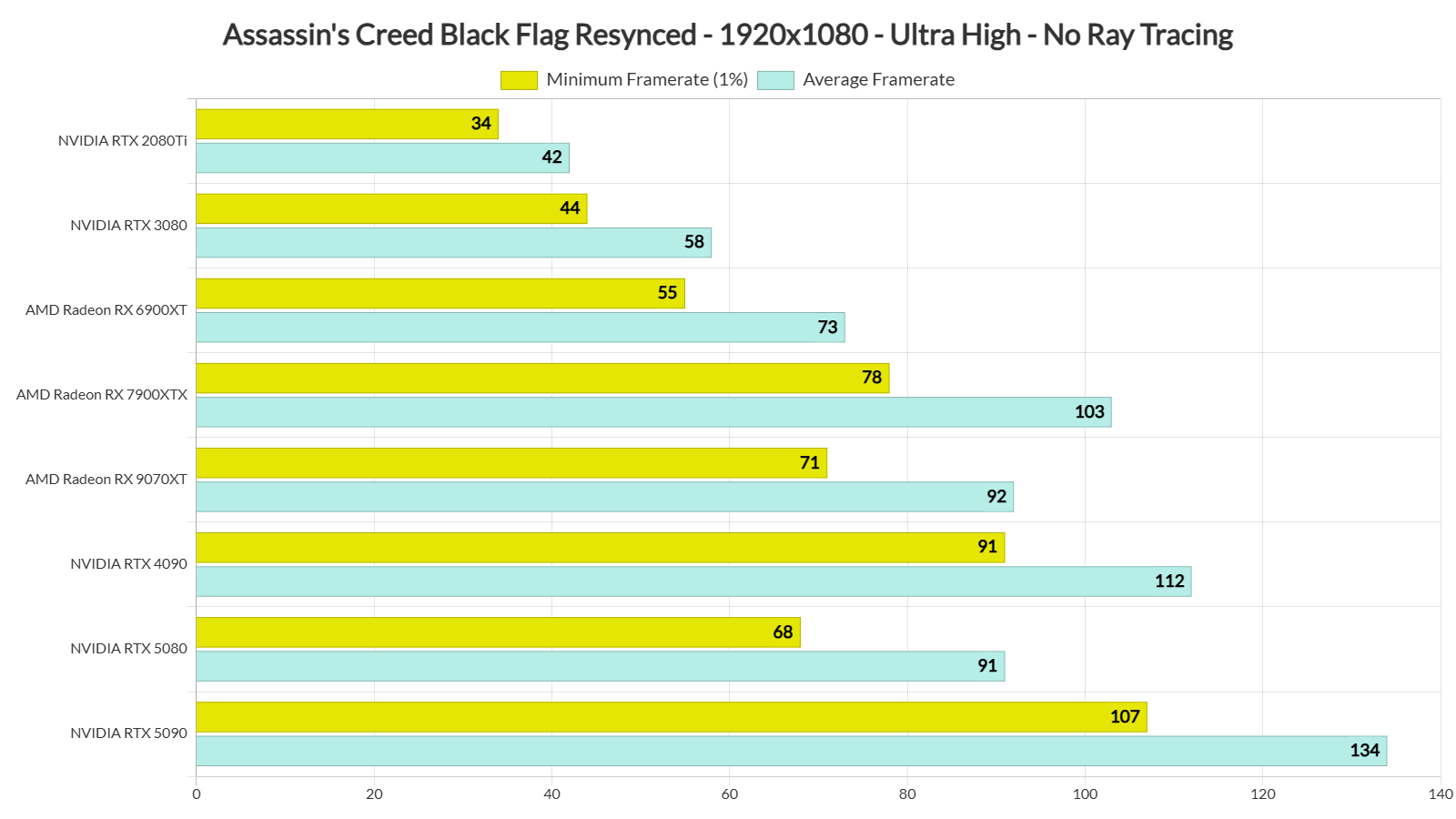1456x819 pixels.
Task: Select the RTX 3080 average framerate bar
Action: [x=454, y=242]
